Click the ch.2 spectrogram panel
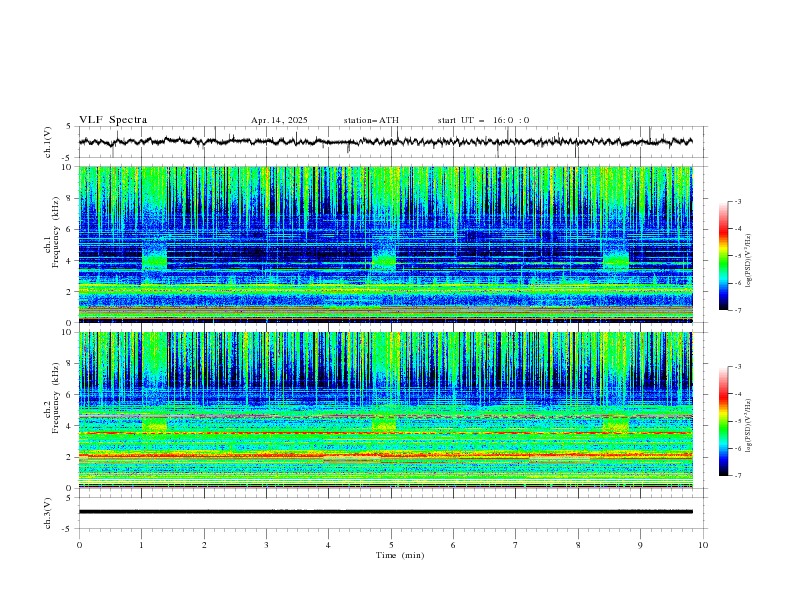This screenshot has height=612, width=792. coord(385,410)
